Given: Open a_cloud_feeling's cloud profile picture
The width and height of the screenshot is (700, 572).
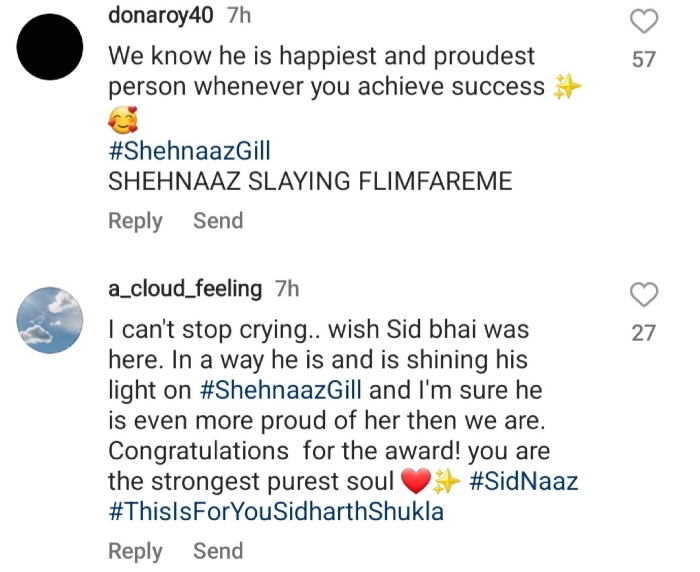Looking at the screenshot, I should (x=50, y=320).
